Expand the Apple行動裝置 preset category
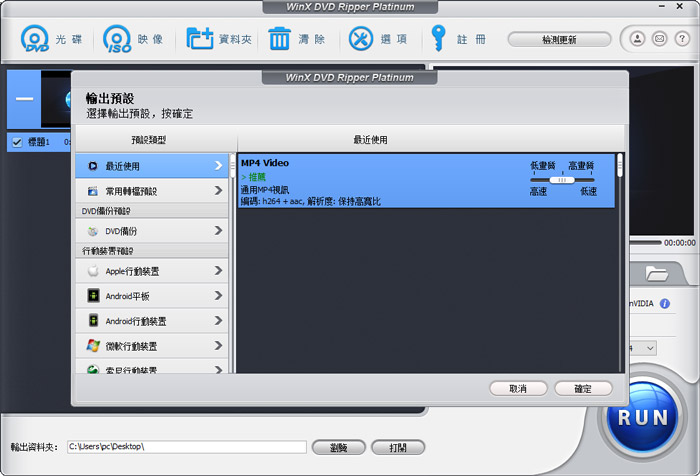The width and height of the screenshot is (700, 476). click(x=218, y=271)
